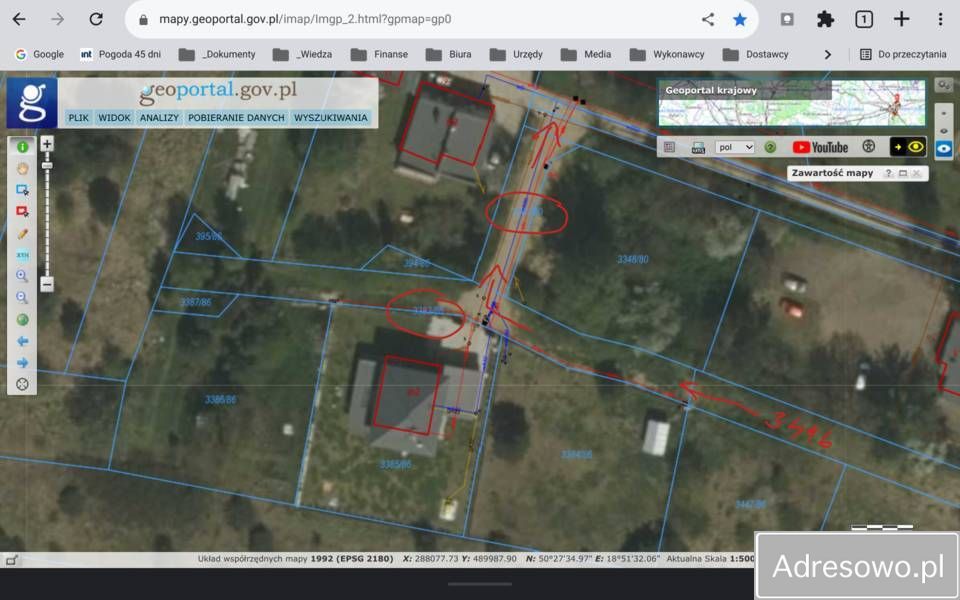Select the pencil drawing tool
This screenshot has width=960, height=600.
(22, 234)
